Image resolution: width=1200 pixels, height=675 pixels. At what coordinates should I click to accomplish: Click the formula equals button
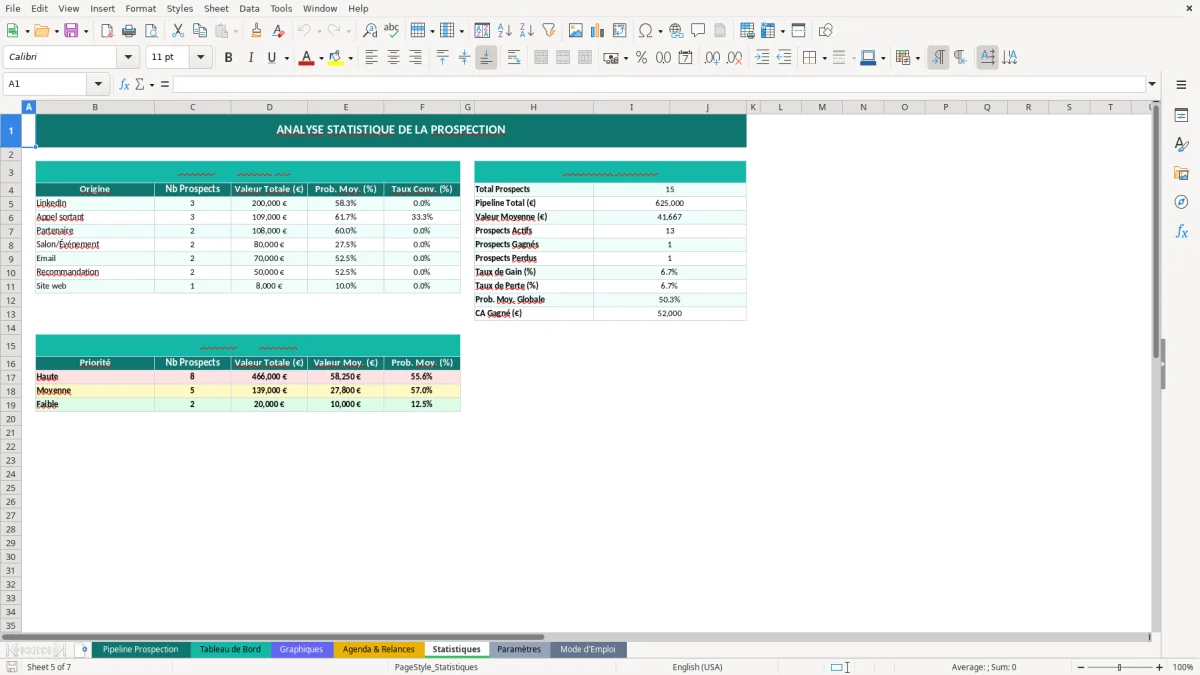coord(165,84)
